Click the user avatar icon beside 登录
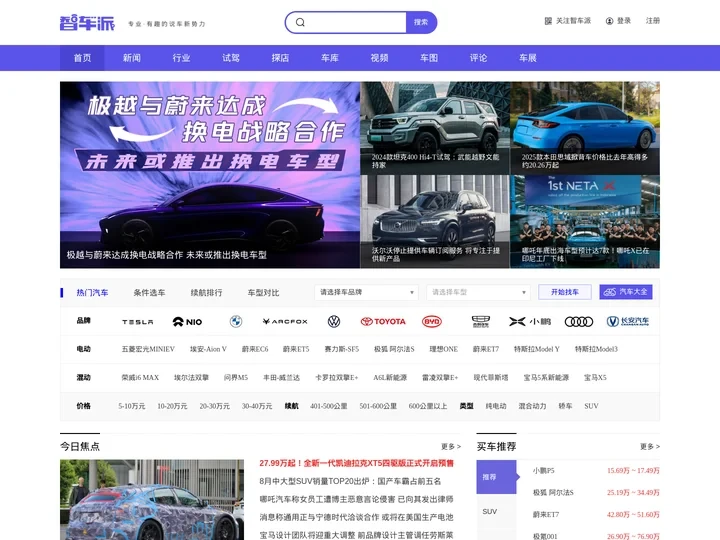The image size is (720, 540). coord(609,21)
